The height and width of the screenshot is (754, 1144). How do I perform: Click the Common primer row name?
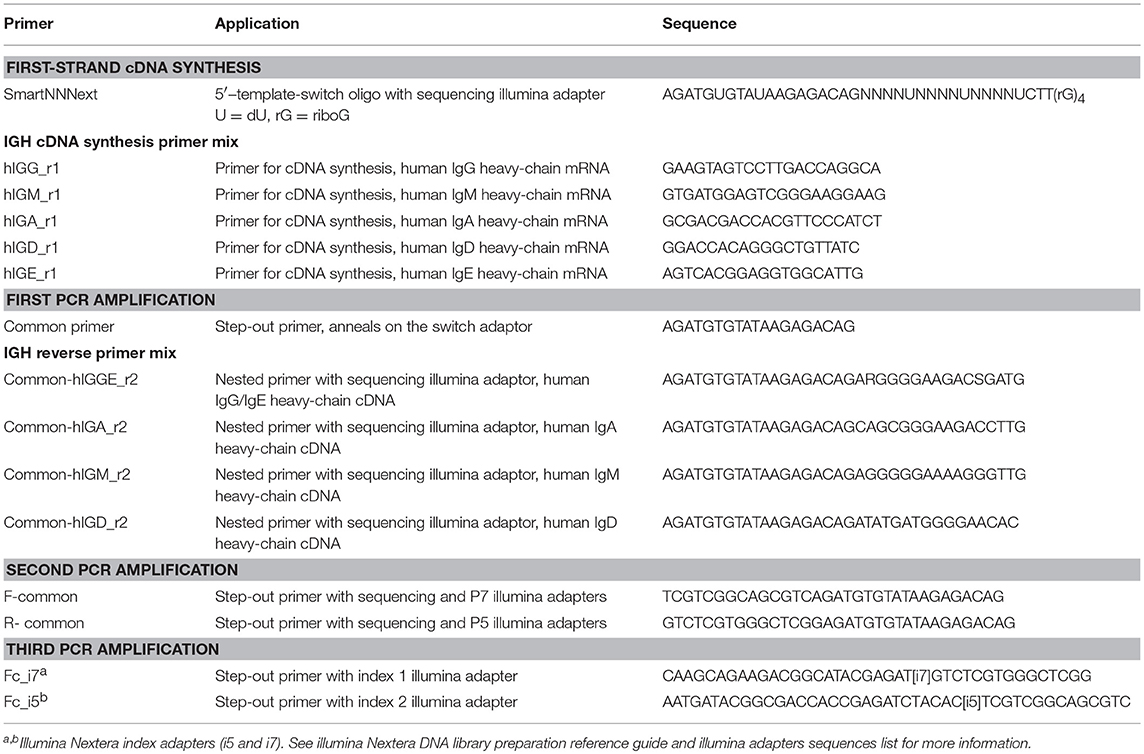click(x=59, y=327)
